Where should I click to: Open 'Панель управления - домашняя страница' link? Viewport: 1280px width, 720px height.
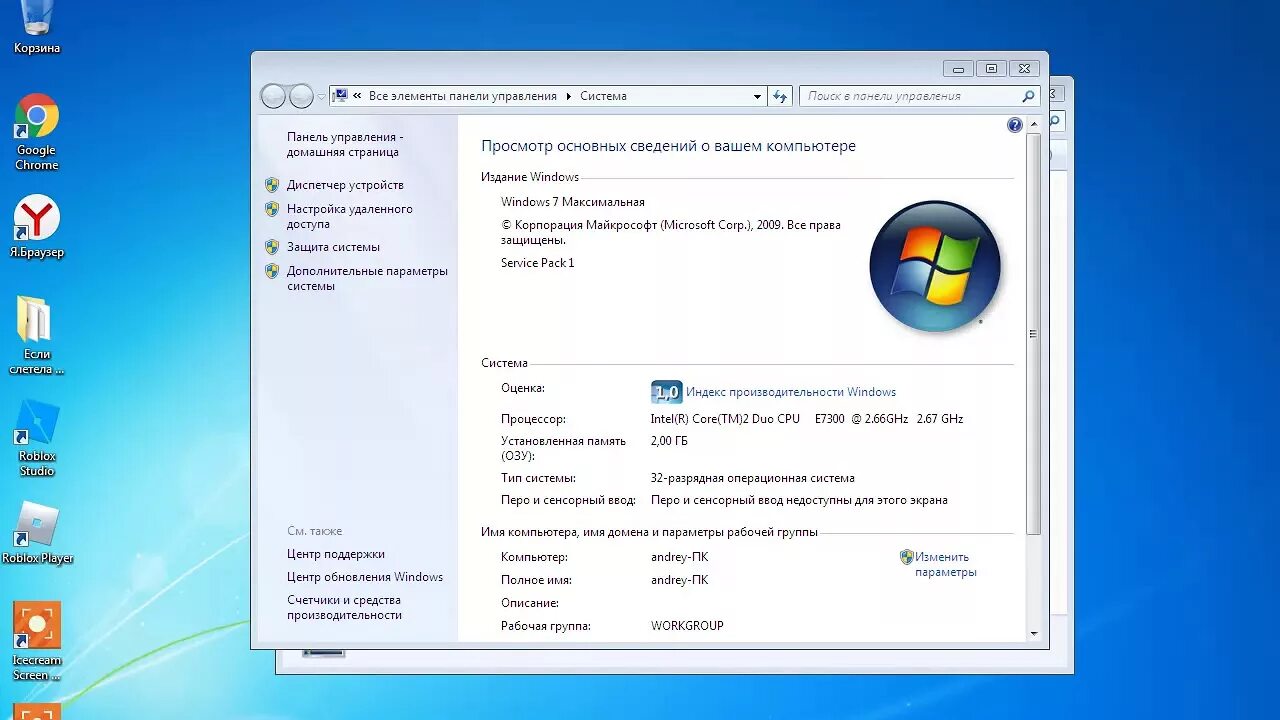(x=345, y=144)
